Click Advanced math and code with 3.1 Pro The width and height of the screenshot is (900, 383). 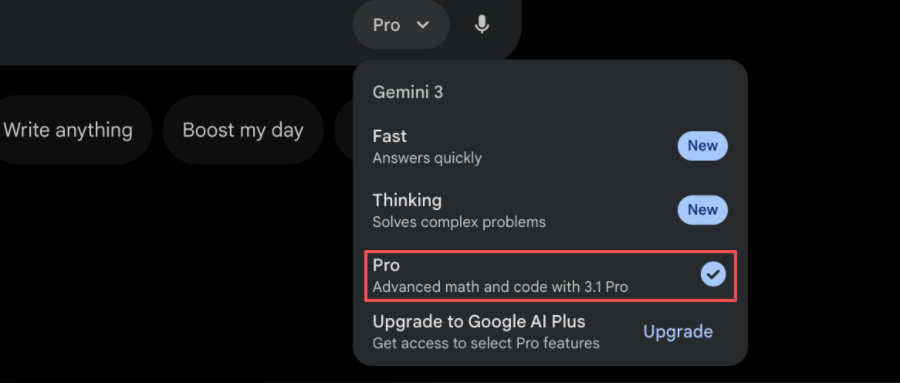(500, 286)
